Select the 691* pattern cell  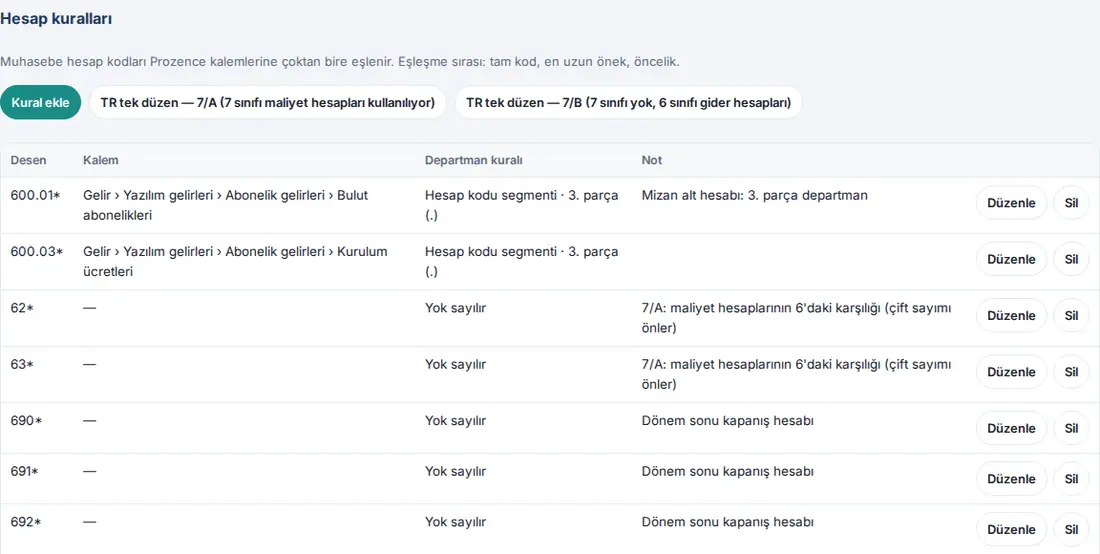tap(25, 471)
